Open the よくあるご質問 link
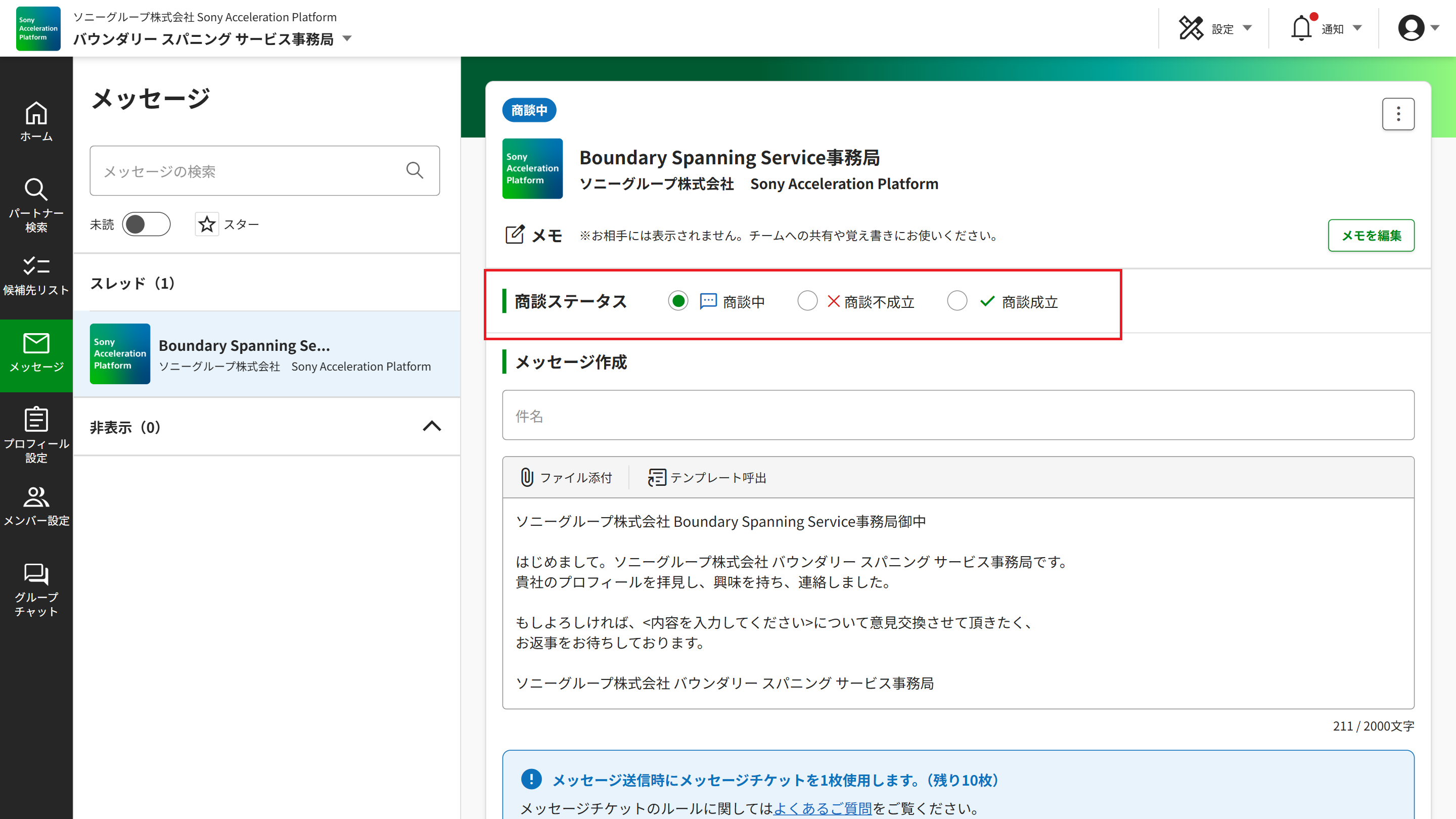This screenshot has height=819, width=1456. [x=822, y=808]
